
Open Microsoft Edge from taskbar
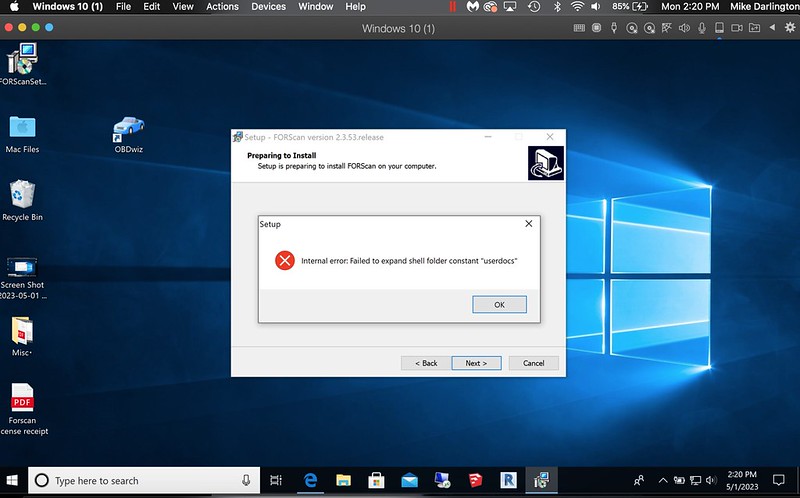pos(310,480)
